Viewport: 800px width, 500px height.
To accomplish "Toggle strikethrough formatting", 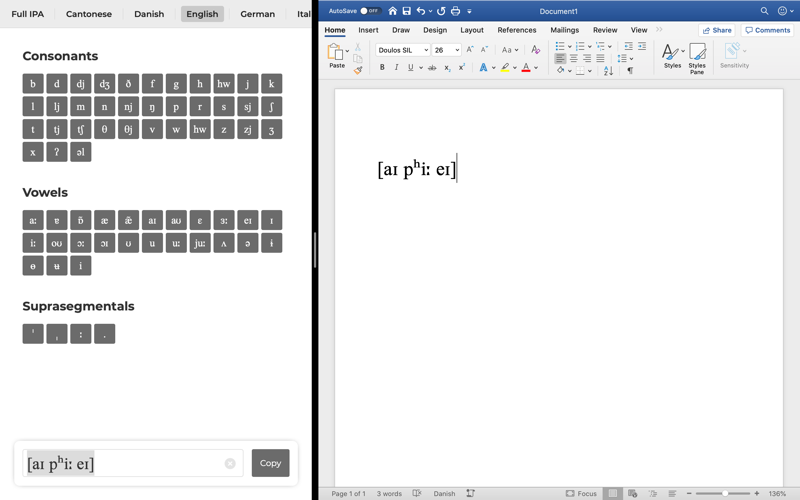I will [432, 67].
